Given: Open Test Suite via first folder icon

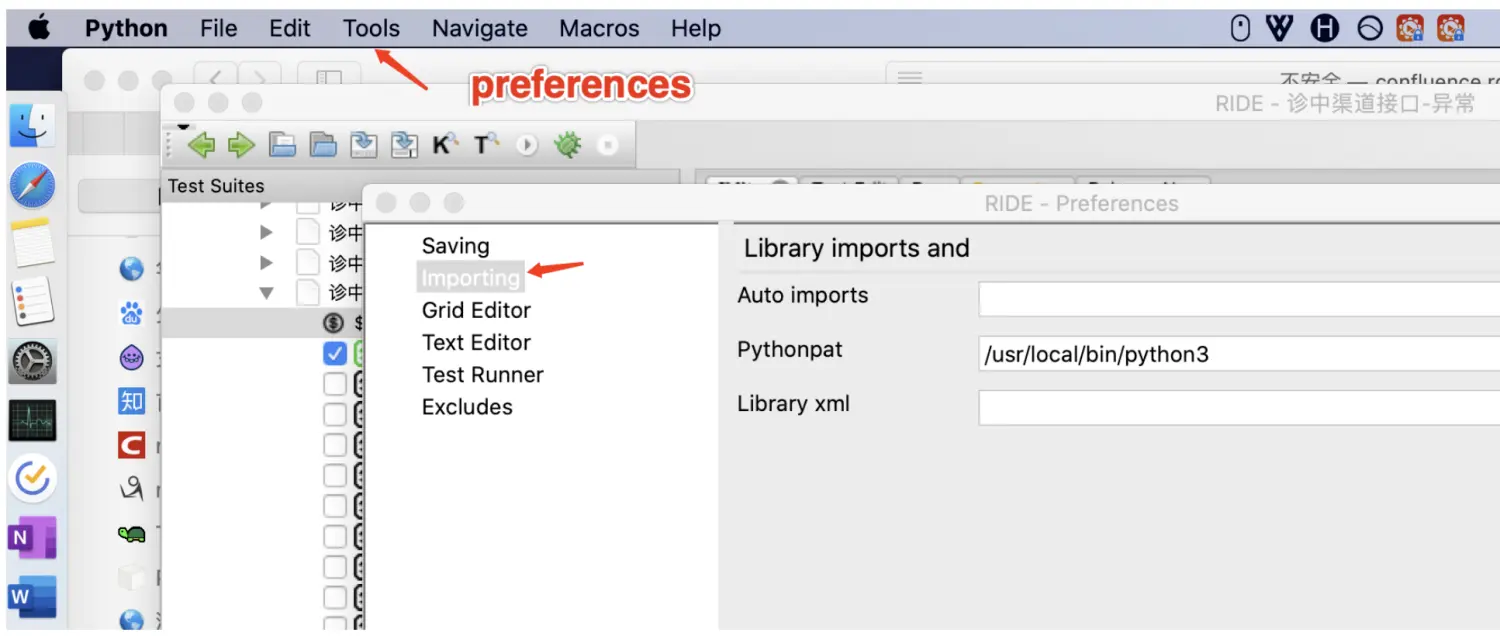Looking at the screenshot, I should 283,146.
